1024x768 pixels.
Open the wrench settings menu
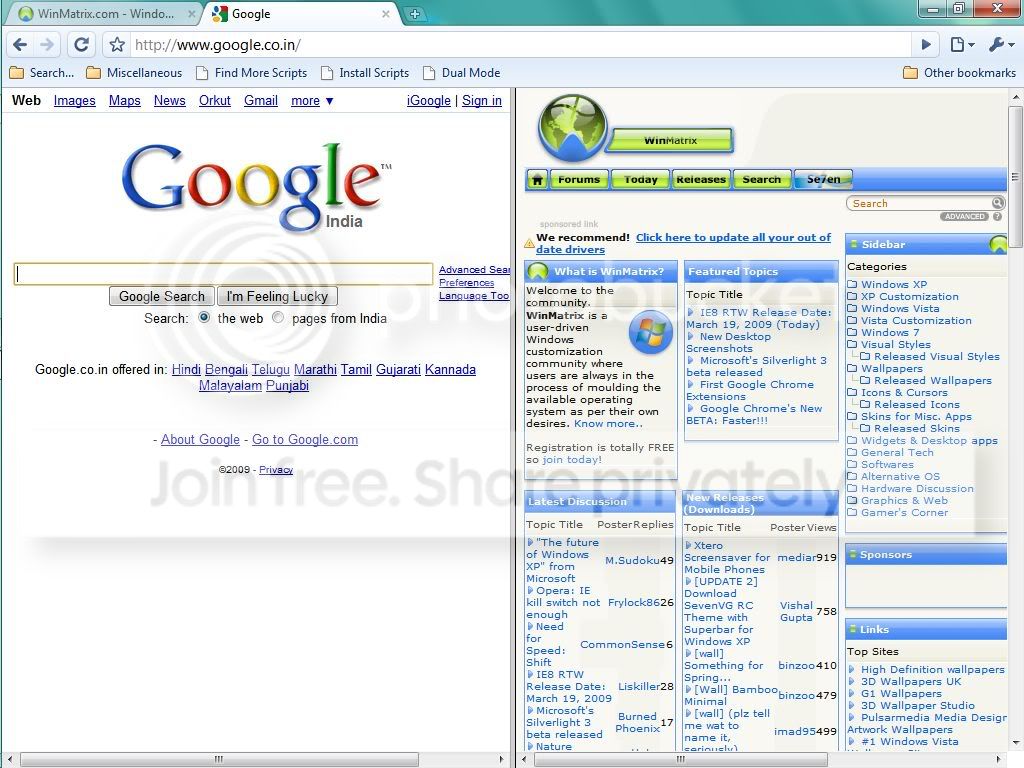pos(1000,44)
